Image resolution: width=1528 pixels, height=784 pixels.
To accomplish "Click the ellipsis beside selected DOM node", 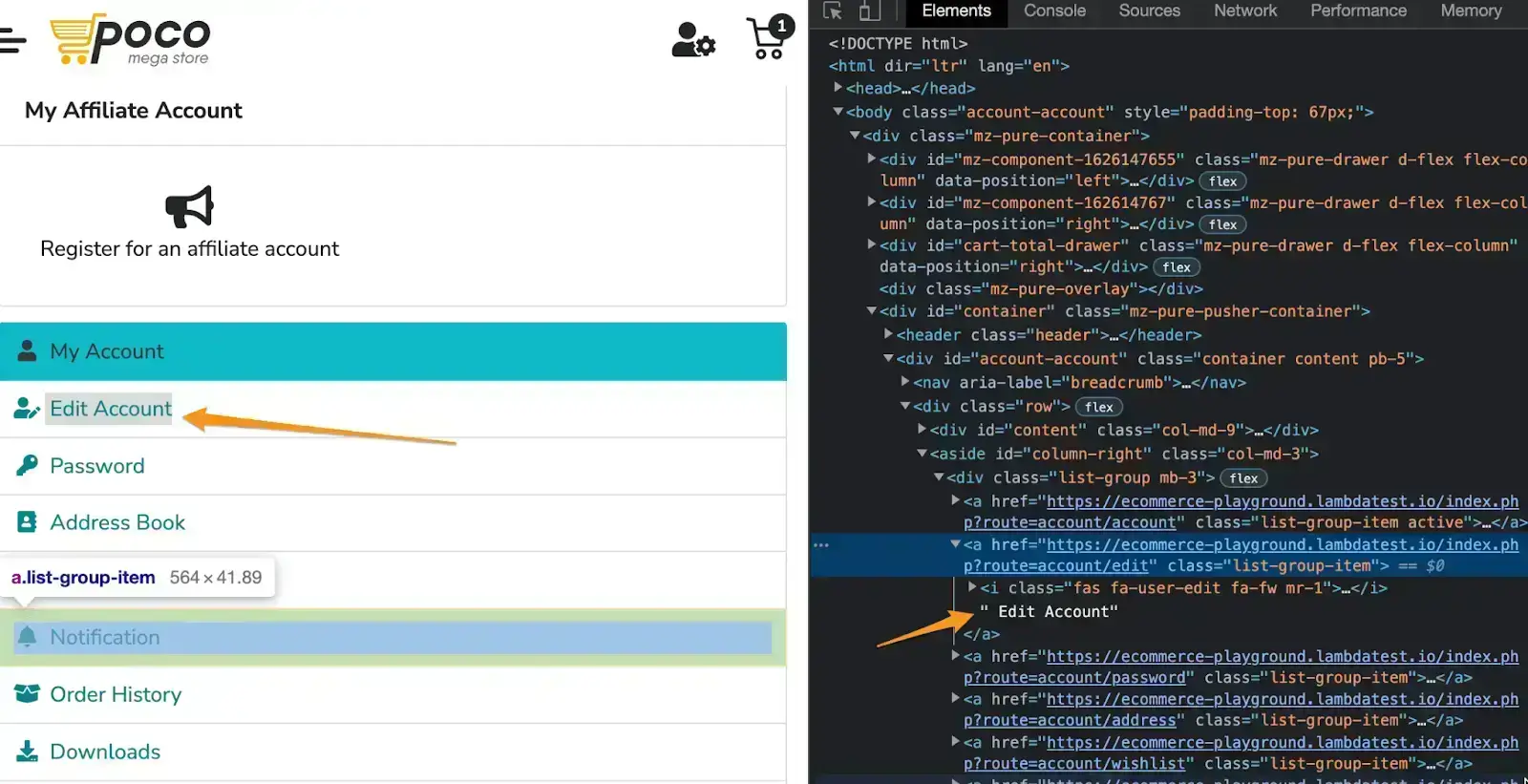I will [x=821, y=545].
